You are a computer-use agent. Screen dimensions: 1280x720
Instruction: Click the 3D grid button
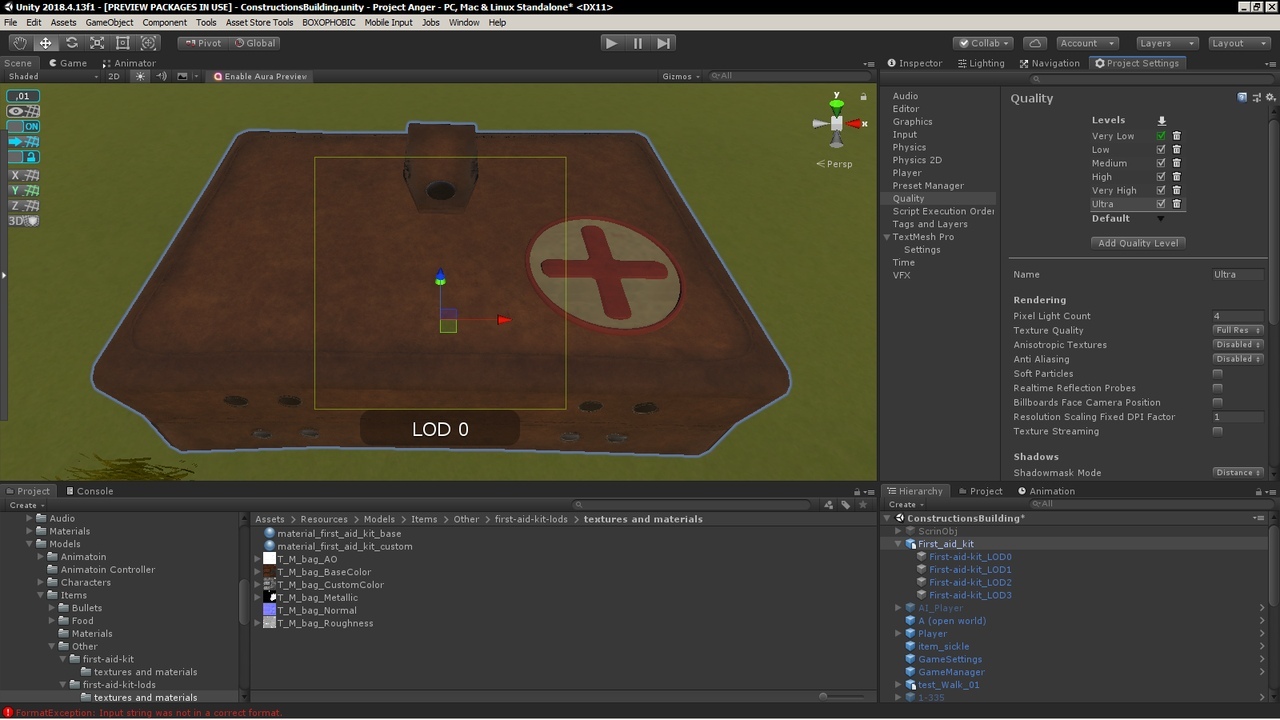click(23, 221)
